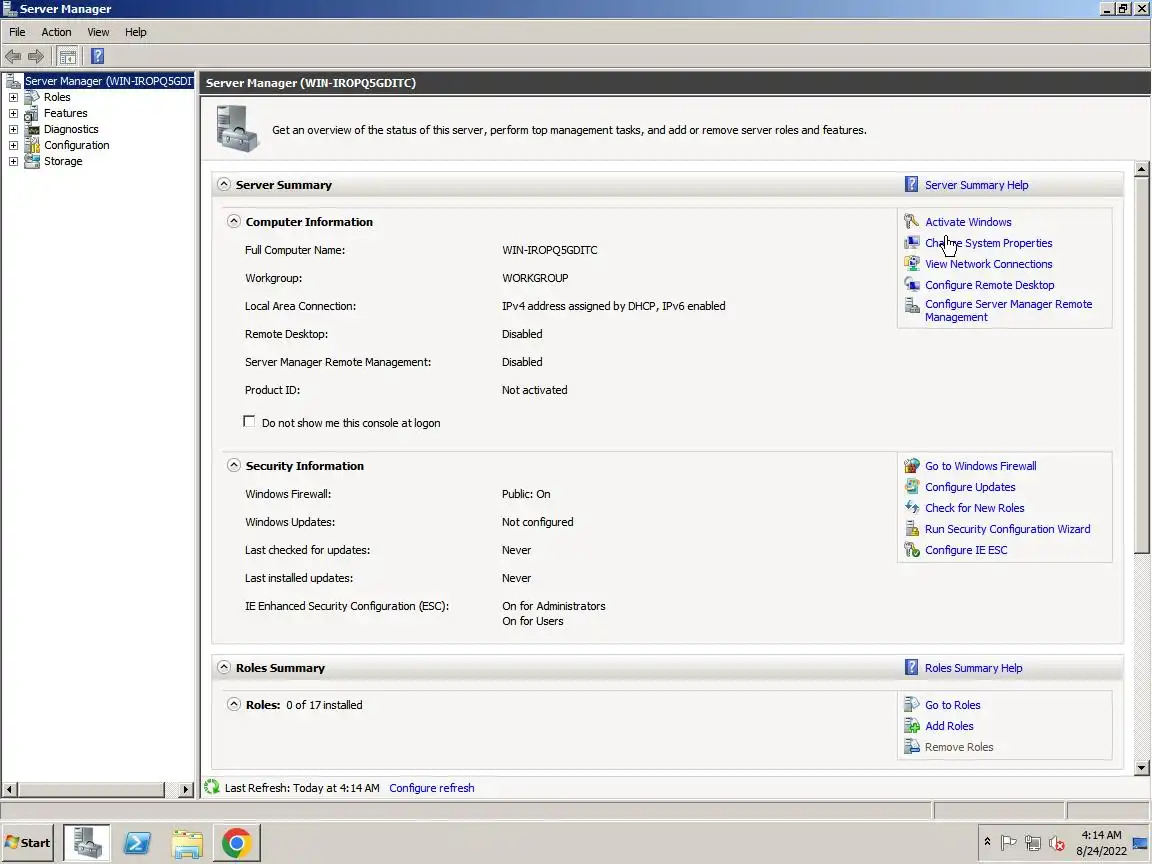The height and width of the screenshot is (864, 1152).
Task: Click the Activate Windows link
Action: point(968,222)
